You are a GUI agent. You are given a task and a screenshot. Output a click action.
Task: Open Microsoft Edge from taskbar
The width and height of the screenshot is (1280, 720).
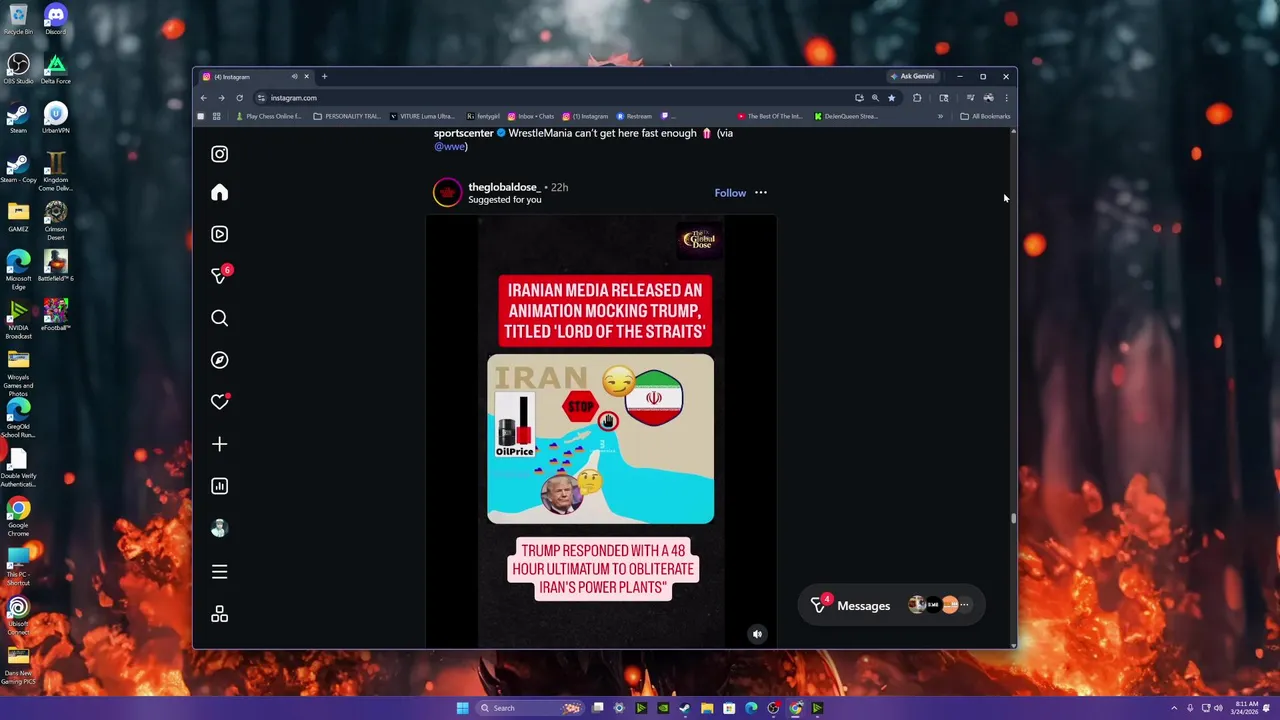pyautogui.click(x=751, y=708)
